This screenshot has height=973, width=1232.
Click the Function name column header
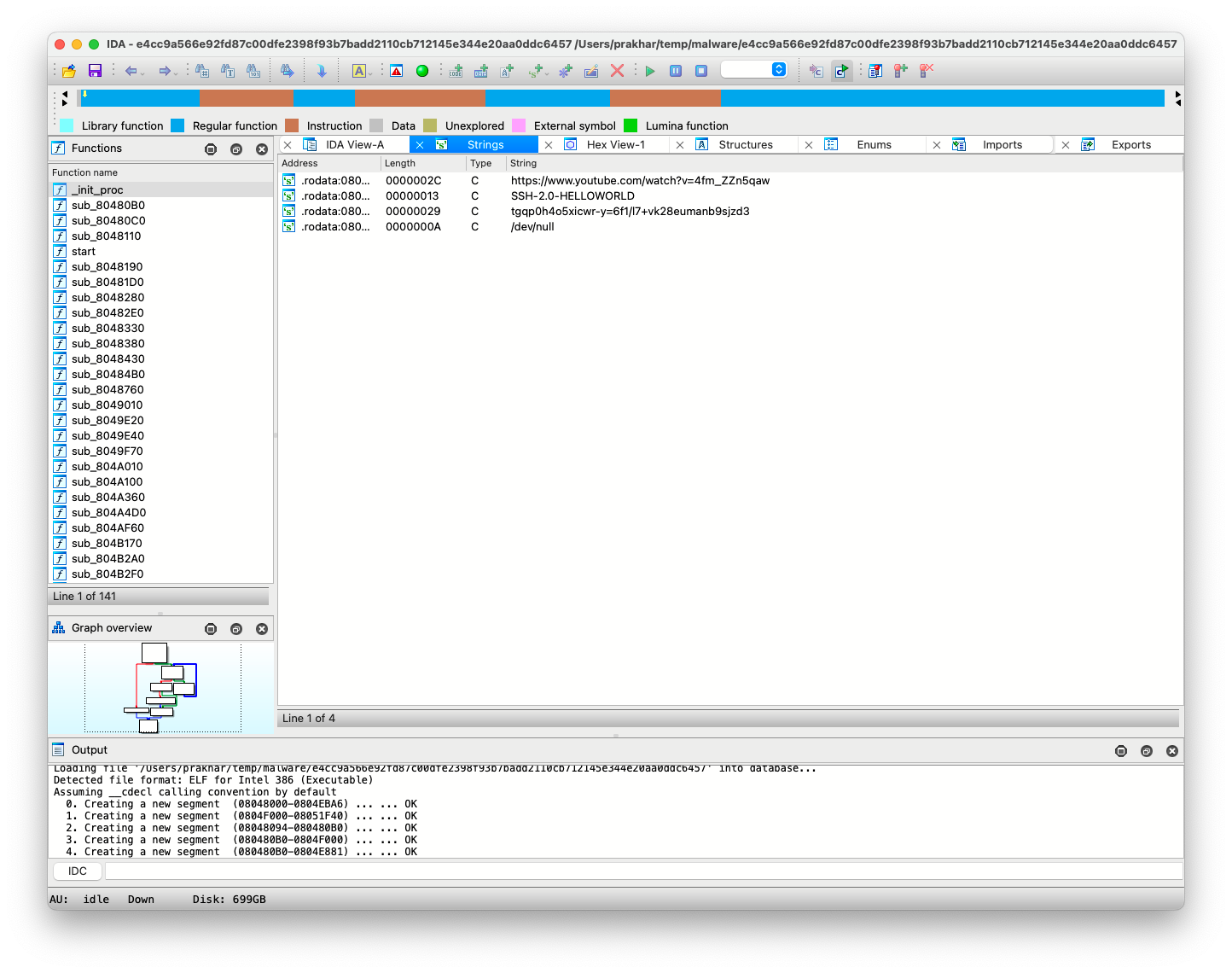[x=160, y=172]
